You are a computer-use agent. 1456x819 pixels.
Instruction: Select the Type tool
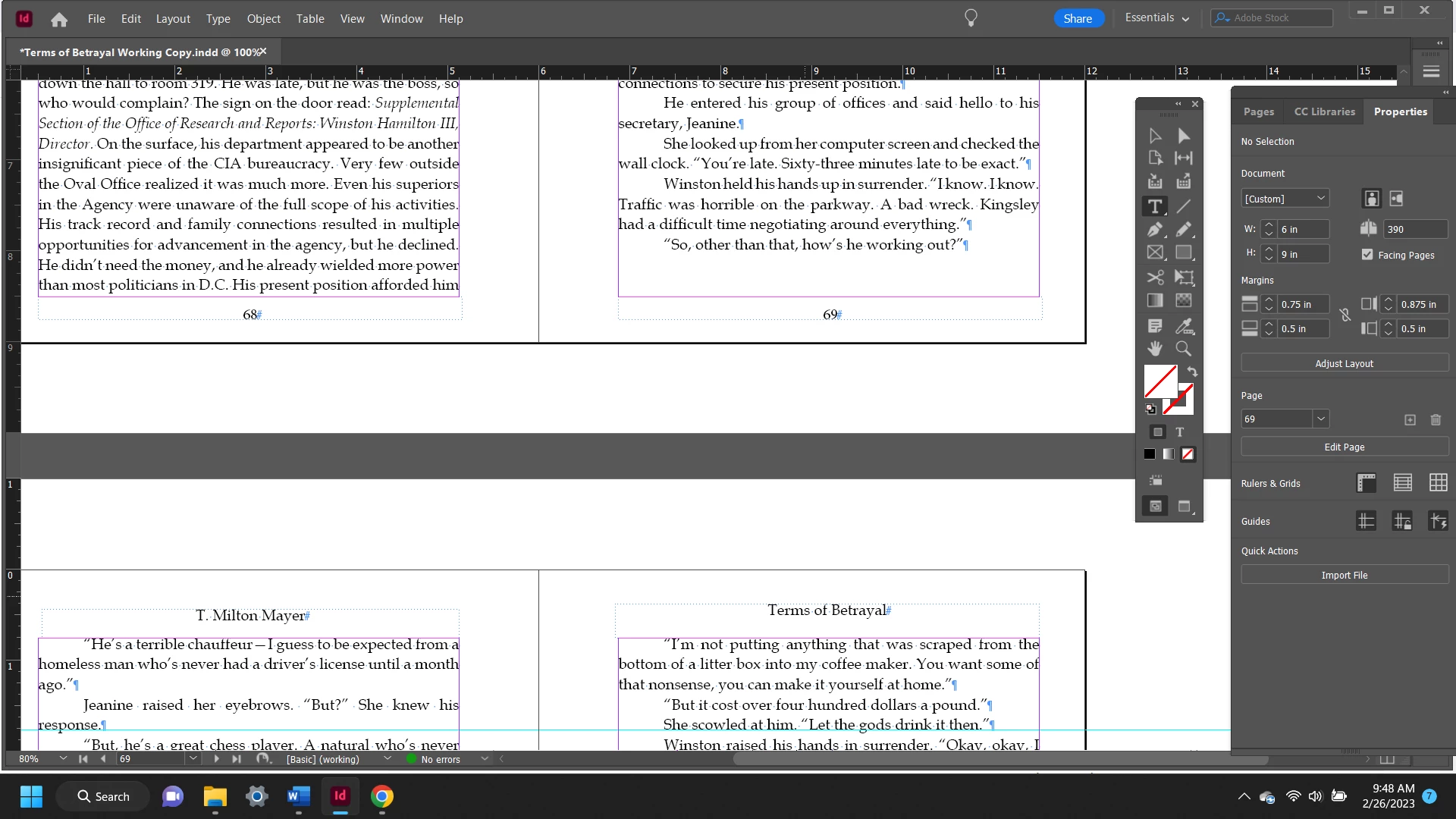point(1154,206)
